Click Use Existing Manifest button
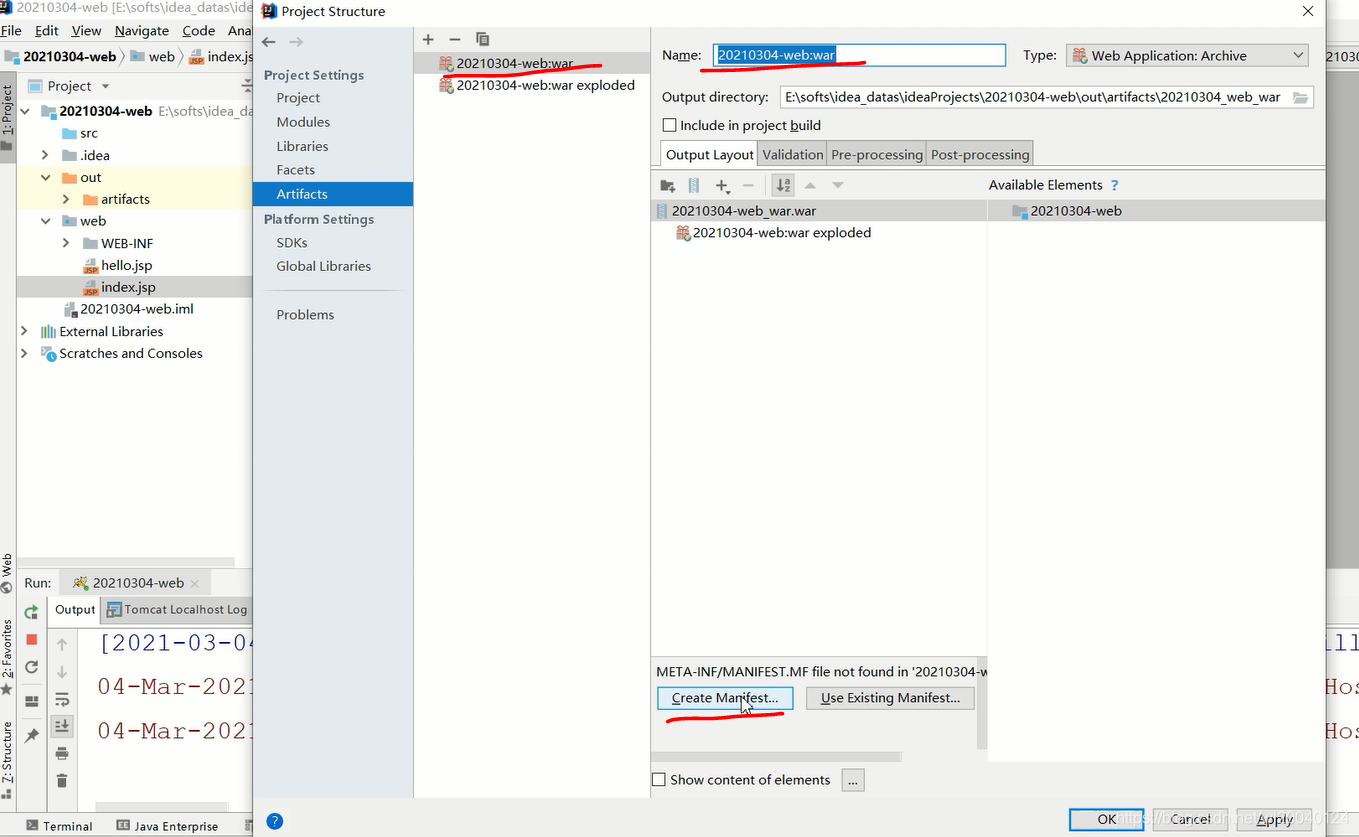 click(x=890, y=698)
